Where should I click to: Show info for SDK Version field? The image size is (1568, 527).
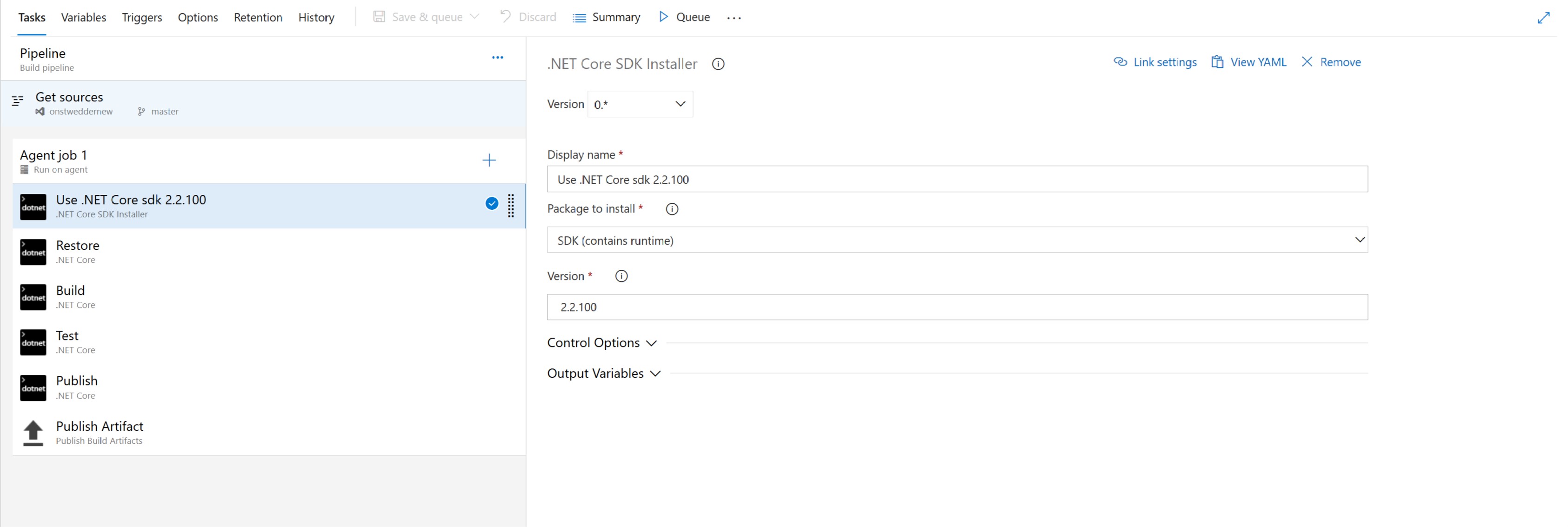pos(621,276)
